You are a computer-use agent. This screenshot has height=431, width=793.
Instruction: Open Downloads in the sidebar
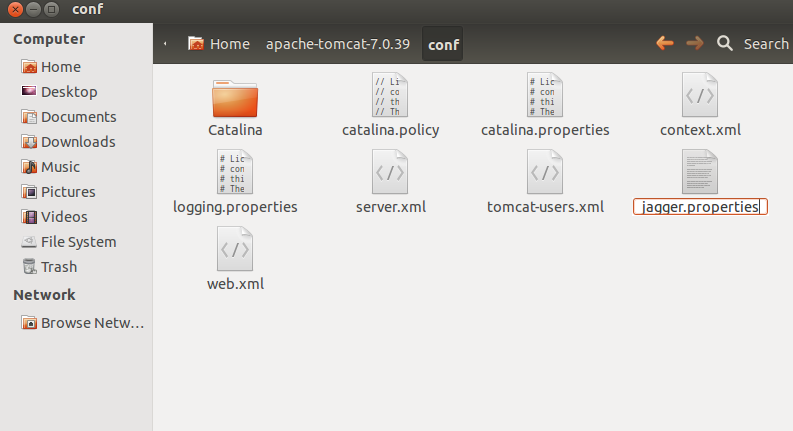point(68,142)
